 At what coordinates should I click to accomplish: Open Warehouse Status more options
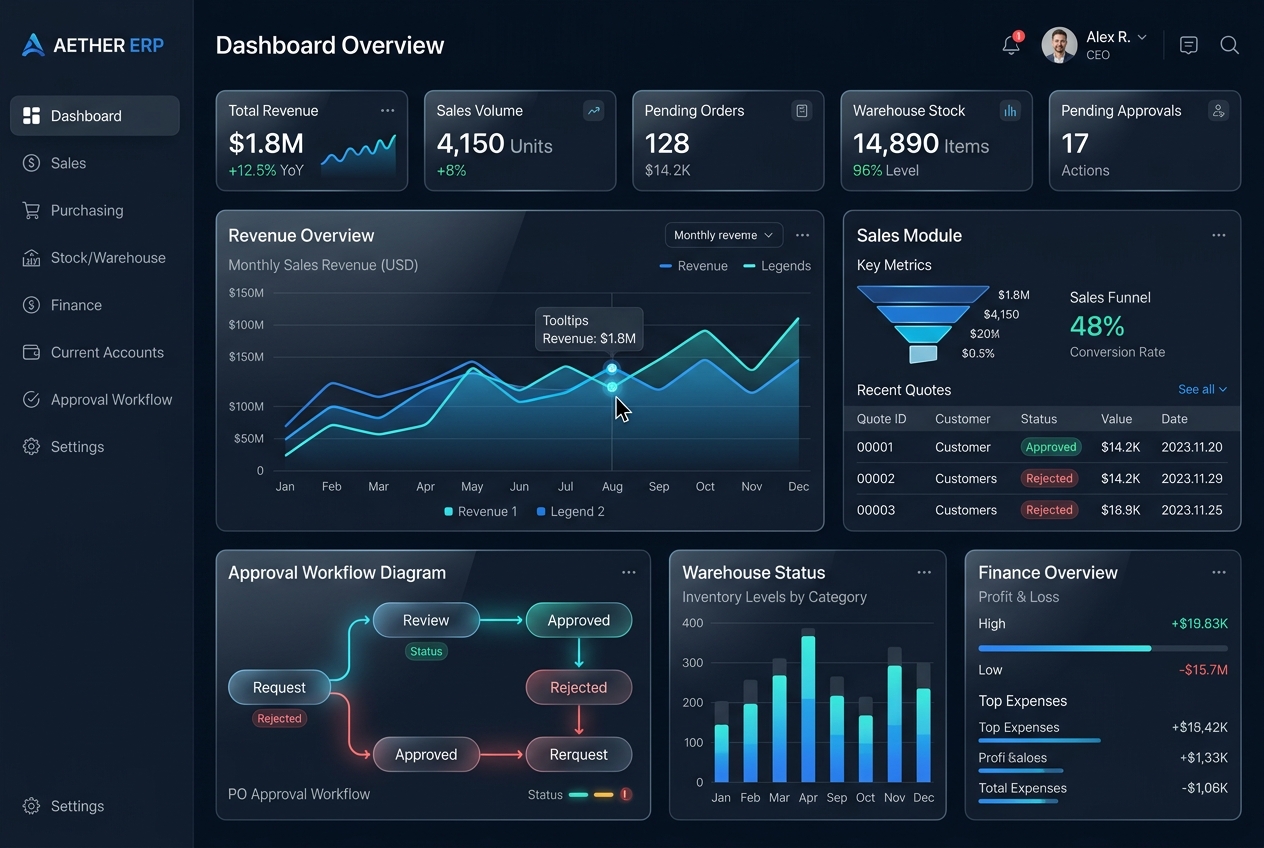pos(924,572)
